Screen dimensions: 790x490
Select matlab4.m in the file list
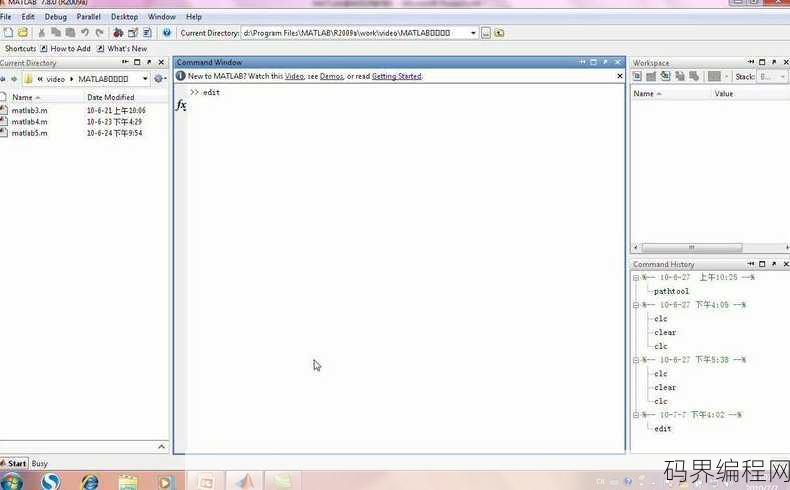29,122
